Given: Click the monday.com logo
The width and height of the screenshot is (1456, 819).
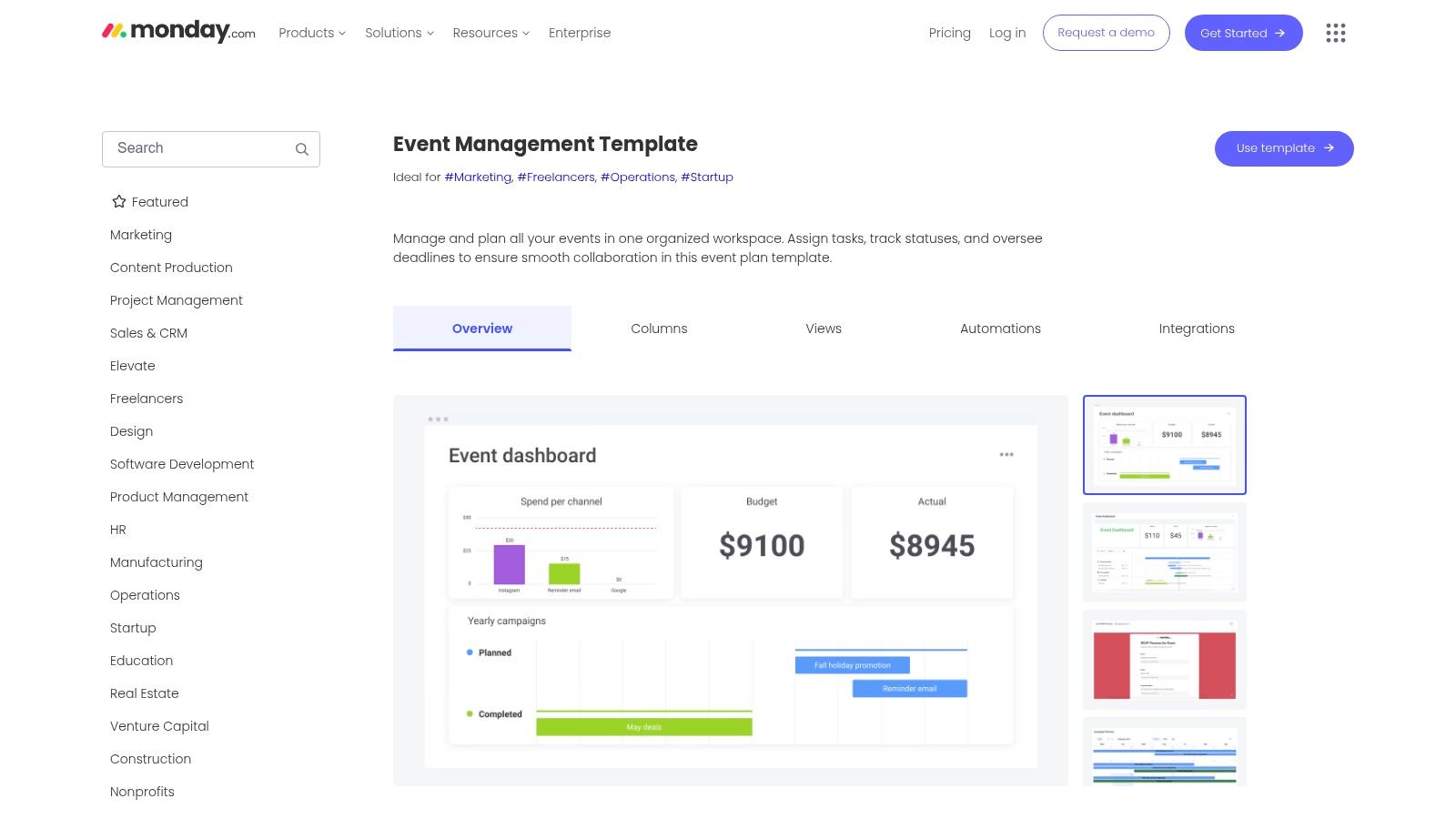Looking at the screenshot, I should tap(177, 31).
